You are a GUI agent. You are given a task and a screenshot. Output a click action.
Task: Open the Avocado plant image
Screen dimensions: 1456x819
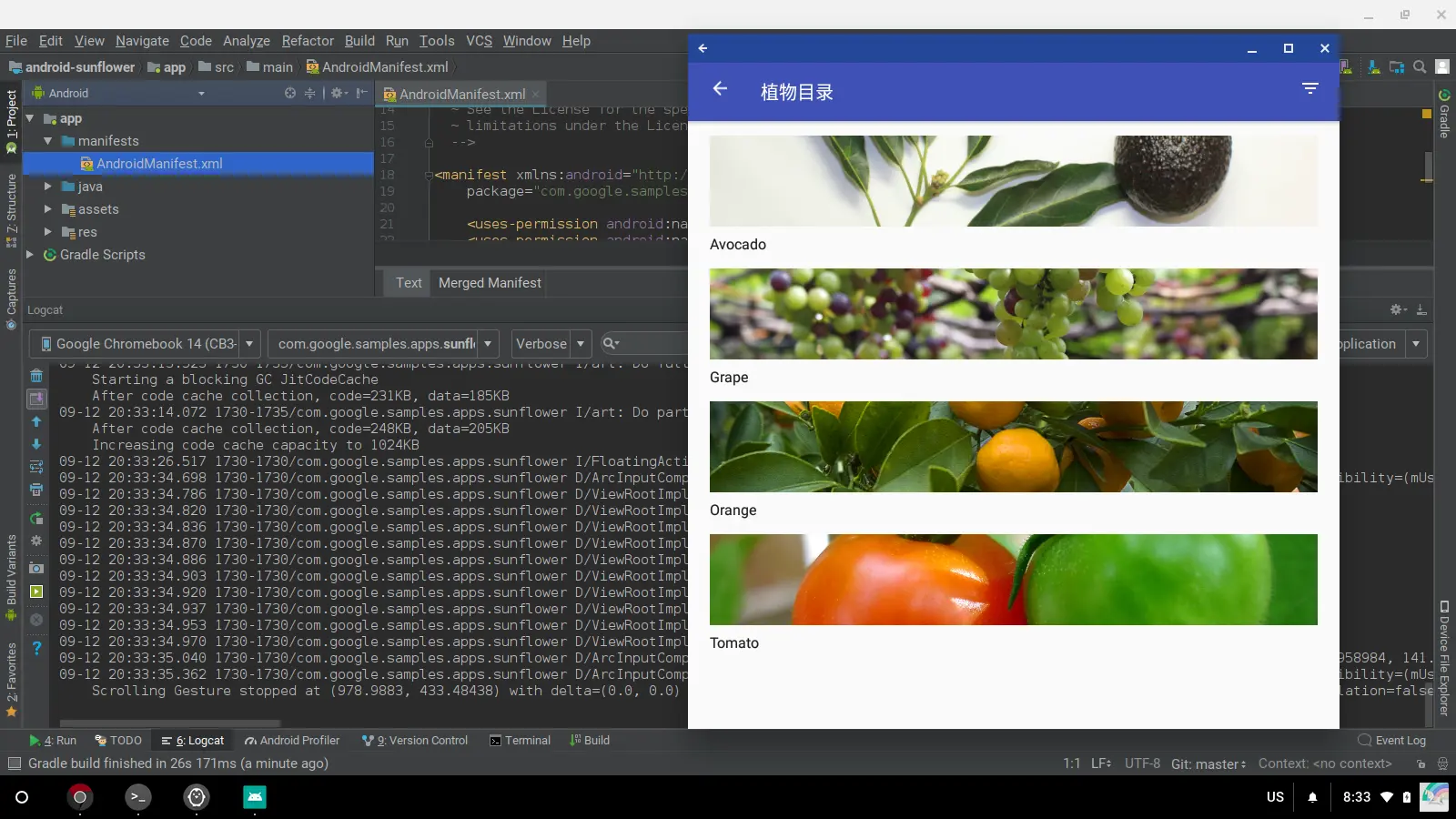tap(1014, 181)
